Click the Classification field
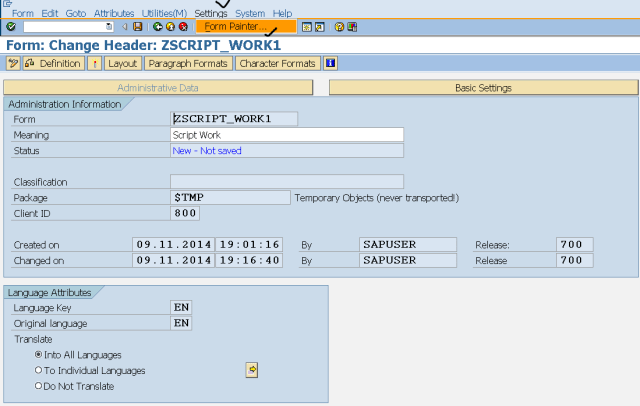 tap(287, 182)
